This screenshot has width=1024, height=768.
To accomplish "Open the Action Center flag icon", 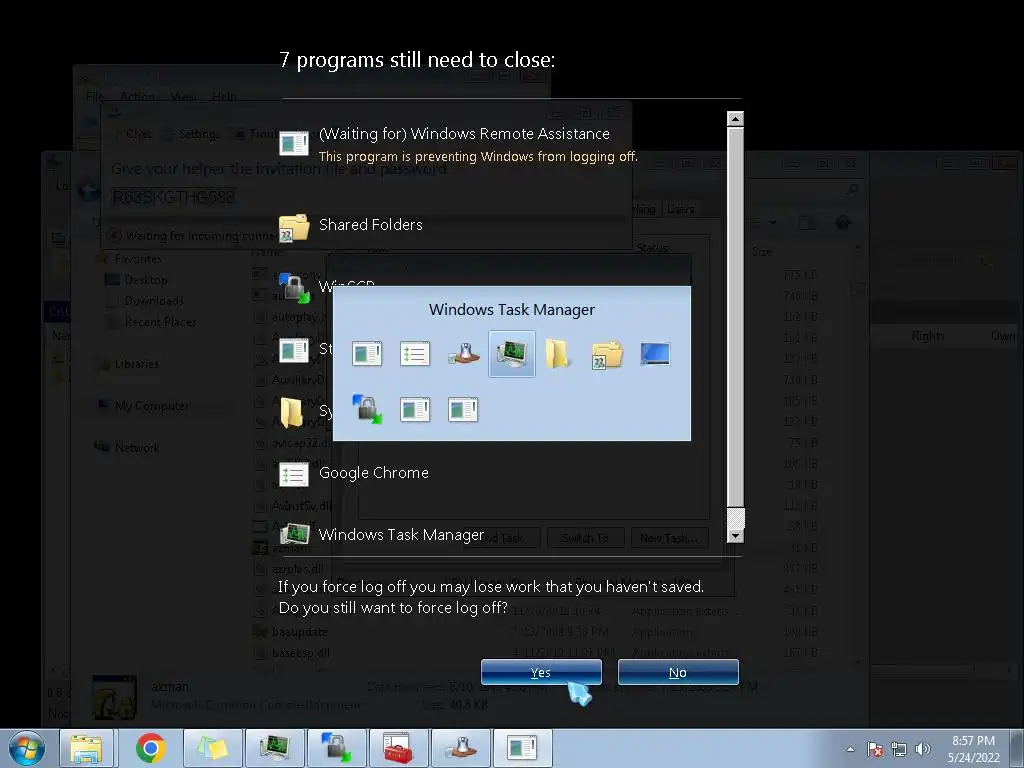I will point(875,749).
